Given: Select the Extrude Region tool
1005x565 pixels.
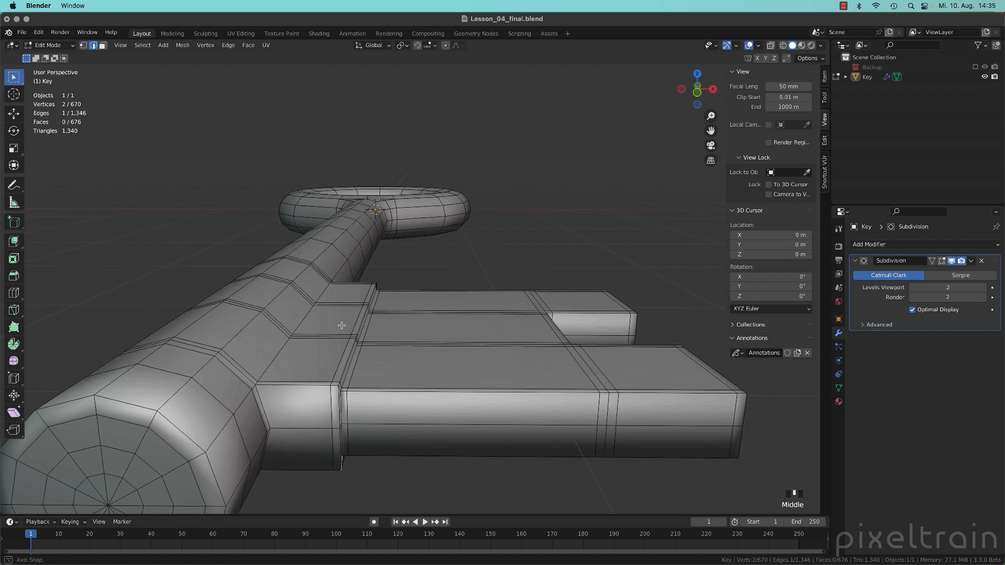Looking at the screenshot, I should tap(13, 242).
